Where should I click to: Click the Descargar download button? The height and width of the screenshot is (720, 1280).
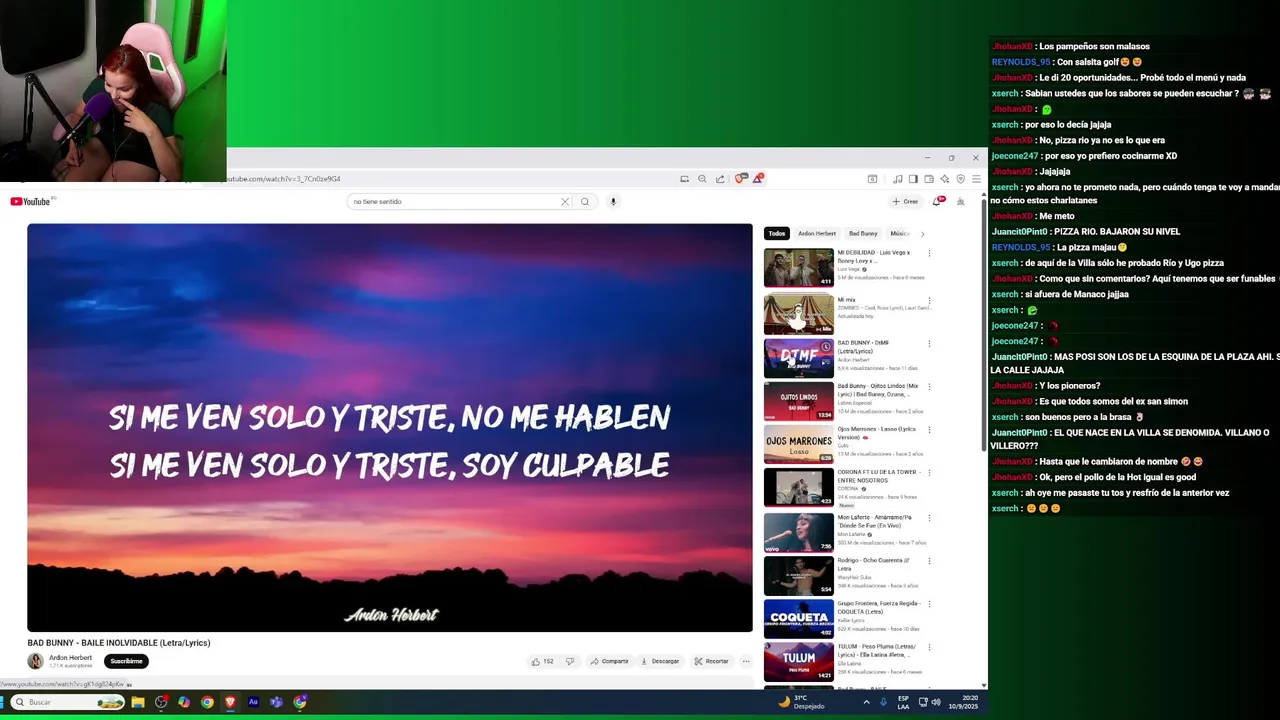point(659,661)
